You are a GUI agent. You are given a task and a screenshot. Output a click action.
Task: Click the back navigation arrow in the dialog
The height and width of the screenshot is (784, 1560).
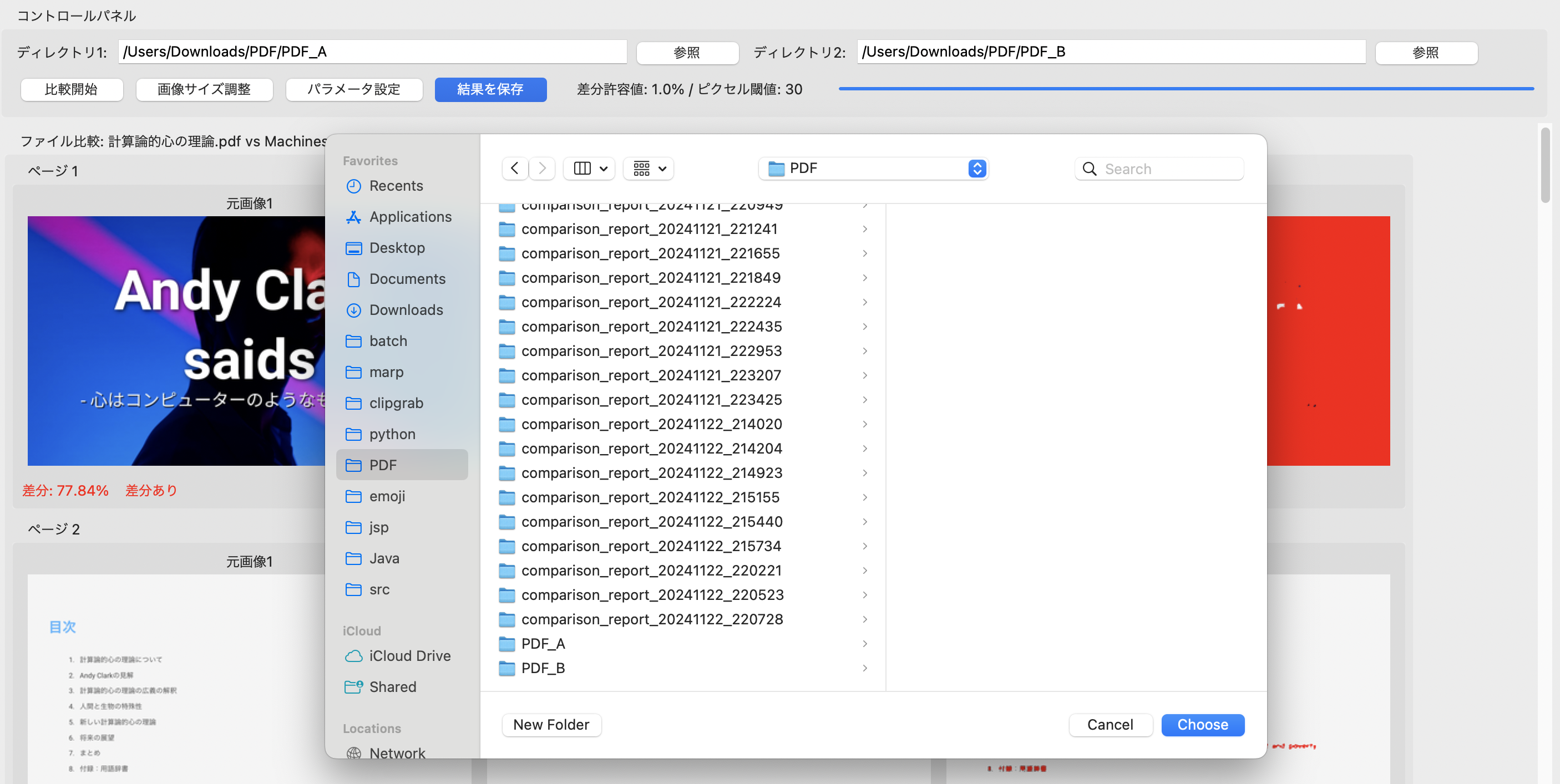click(515, 169)
